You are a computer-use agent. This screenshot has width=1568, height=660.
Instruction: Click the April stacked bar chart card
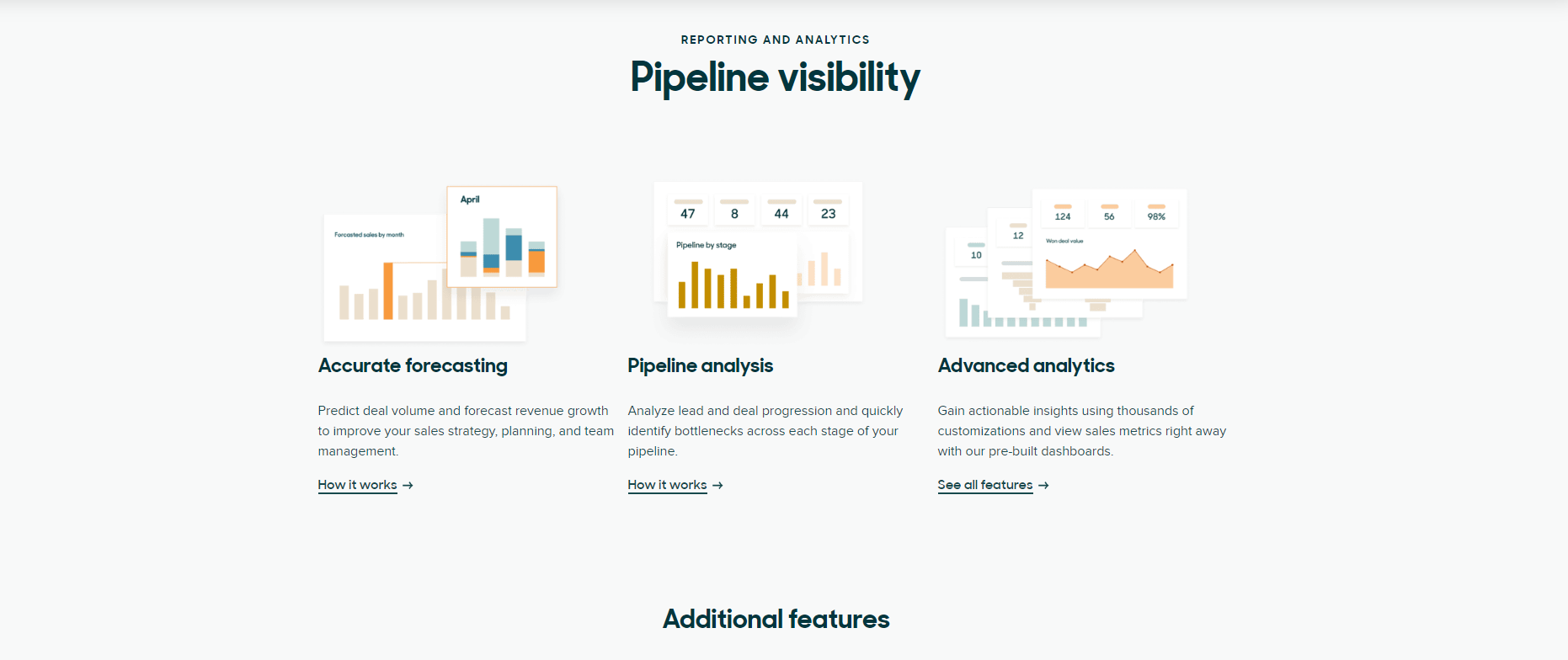(x=502, y=237)
